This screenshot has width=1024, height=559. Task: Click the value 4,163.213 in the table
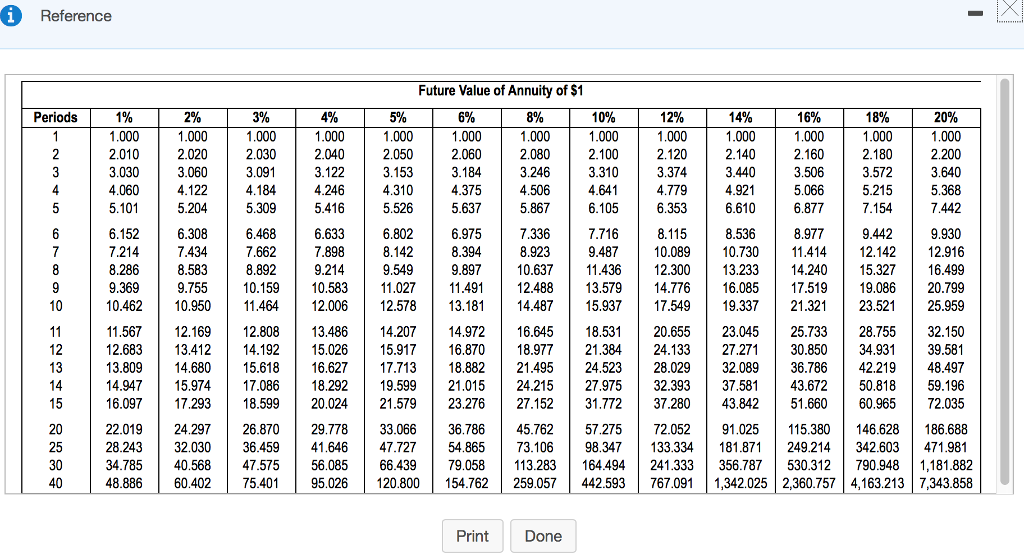coord(877,484)
